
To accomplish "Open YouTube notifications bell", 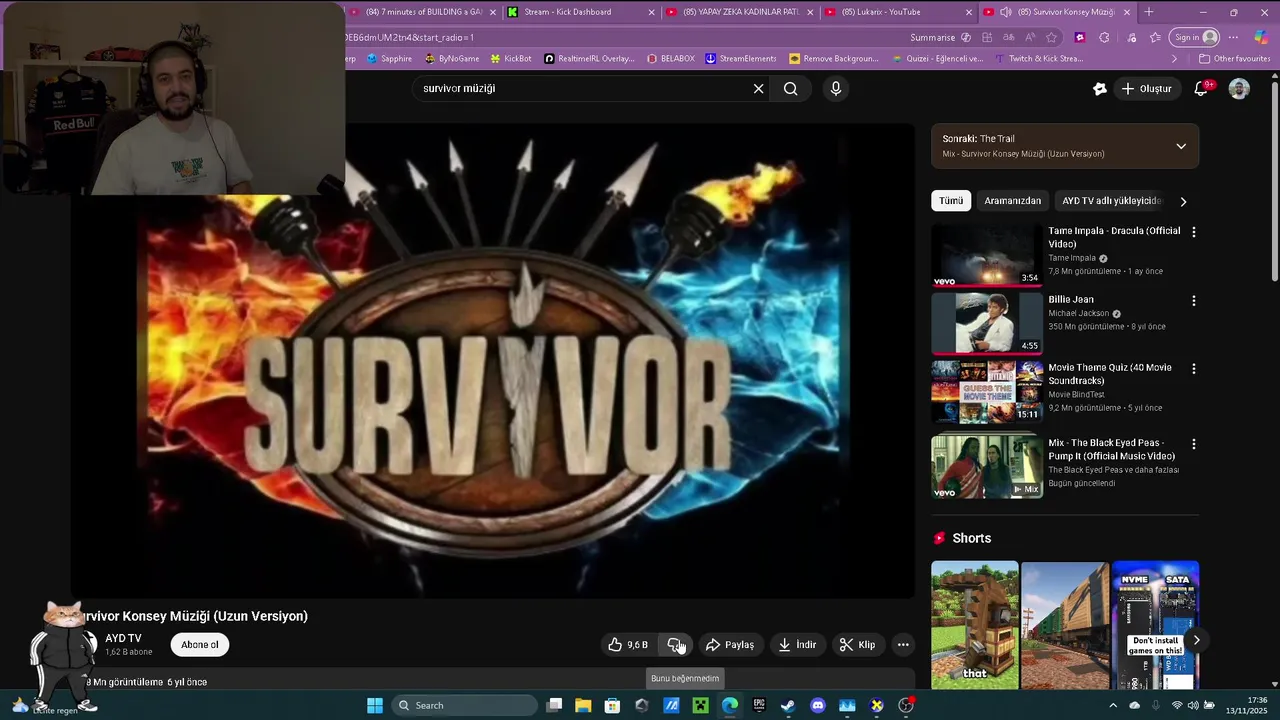I will [1202, 88].
